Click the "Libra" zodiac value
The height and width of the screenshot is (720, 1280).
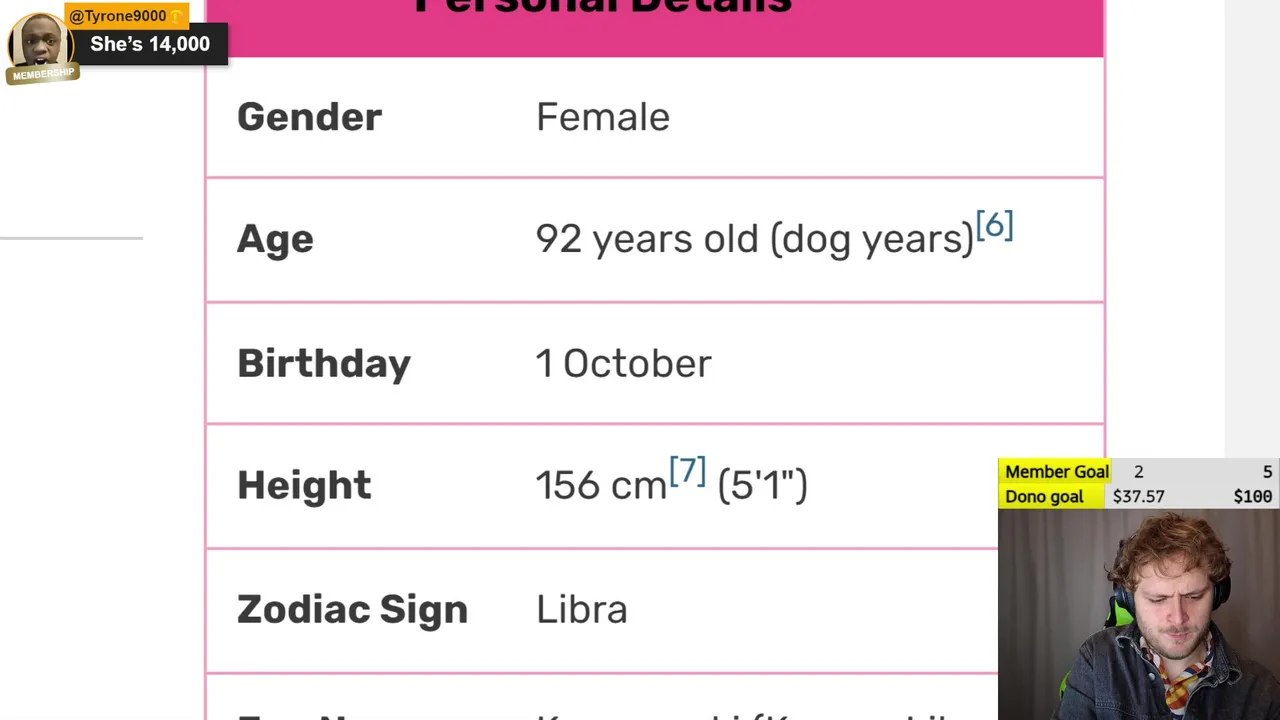pyautogui.click(x=581, y=609)
